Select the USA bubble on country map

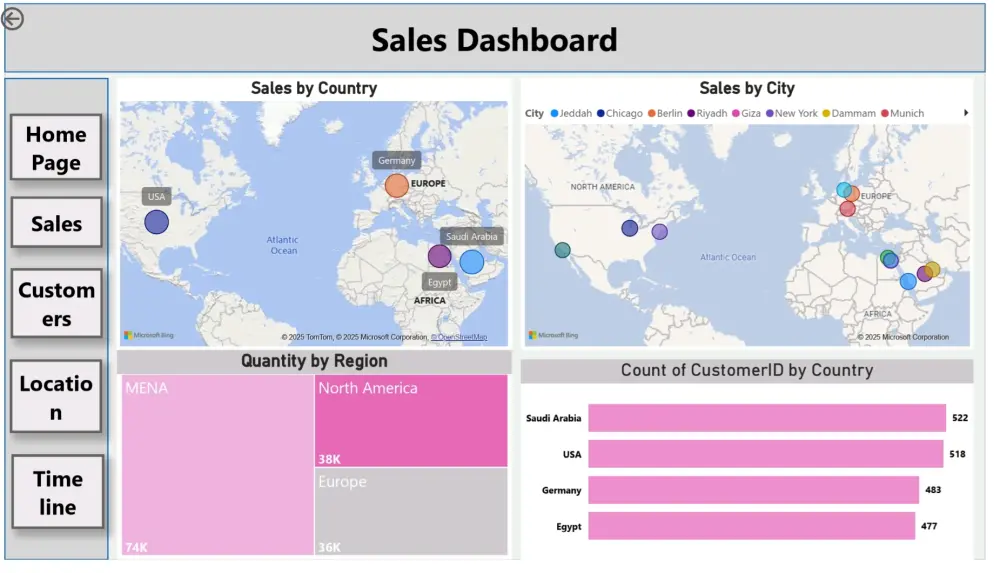point(156,222)
